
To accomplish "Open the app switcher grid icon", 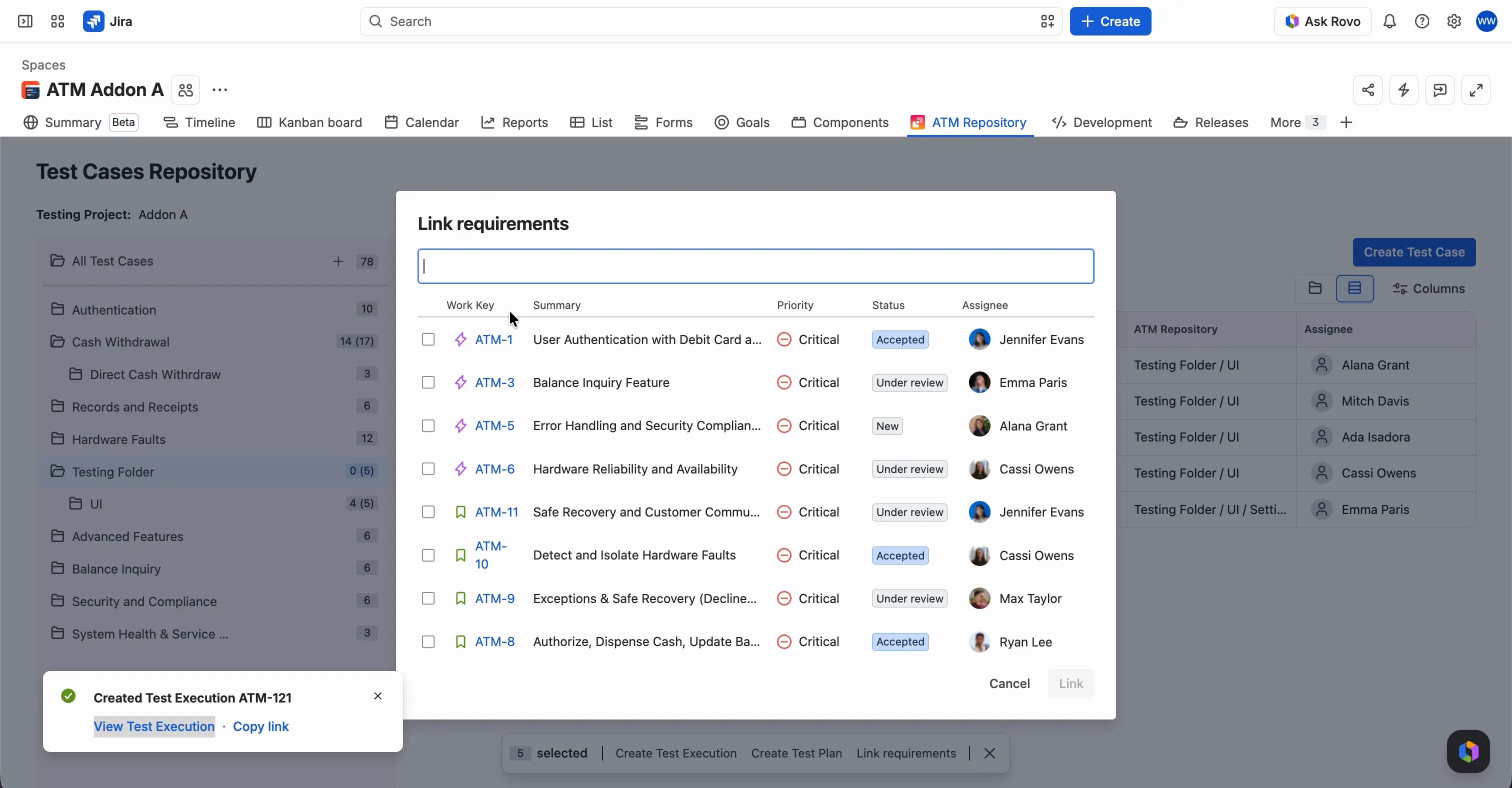I will pos(57,21).
